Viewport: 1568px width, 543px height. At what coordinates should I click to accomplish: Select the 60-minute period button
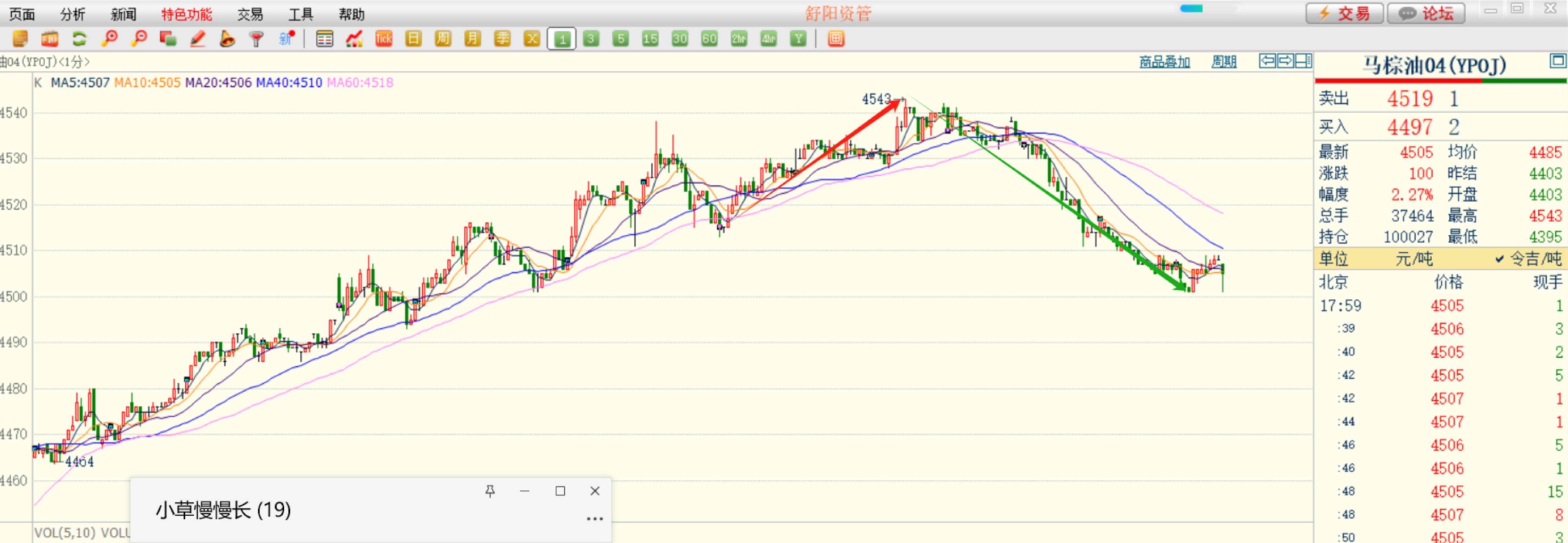(709, 39)
